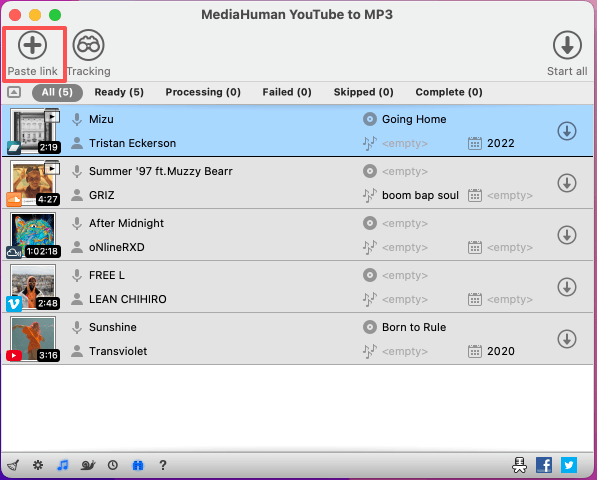Show the Failed (0) tab

pyautogui.click(x=287, y=92)
